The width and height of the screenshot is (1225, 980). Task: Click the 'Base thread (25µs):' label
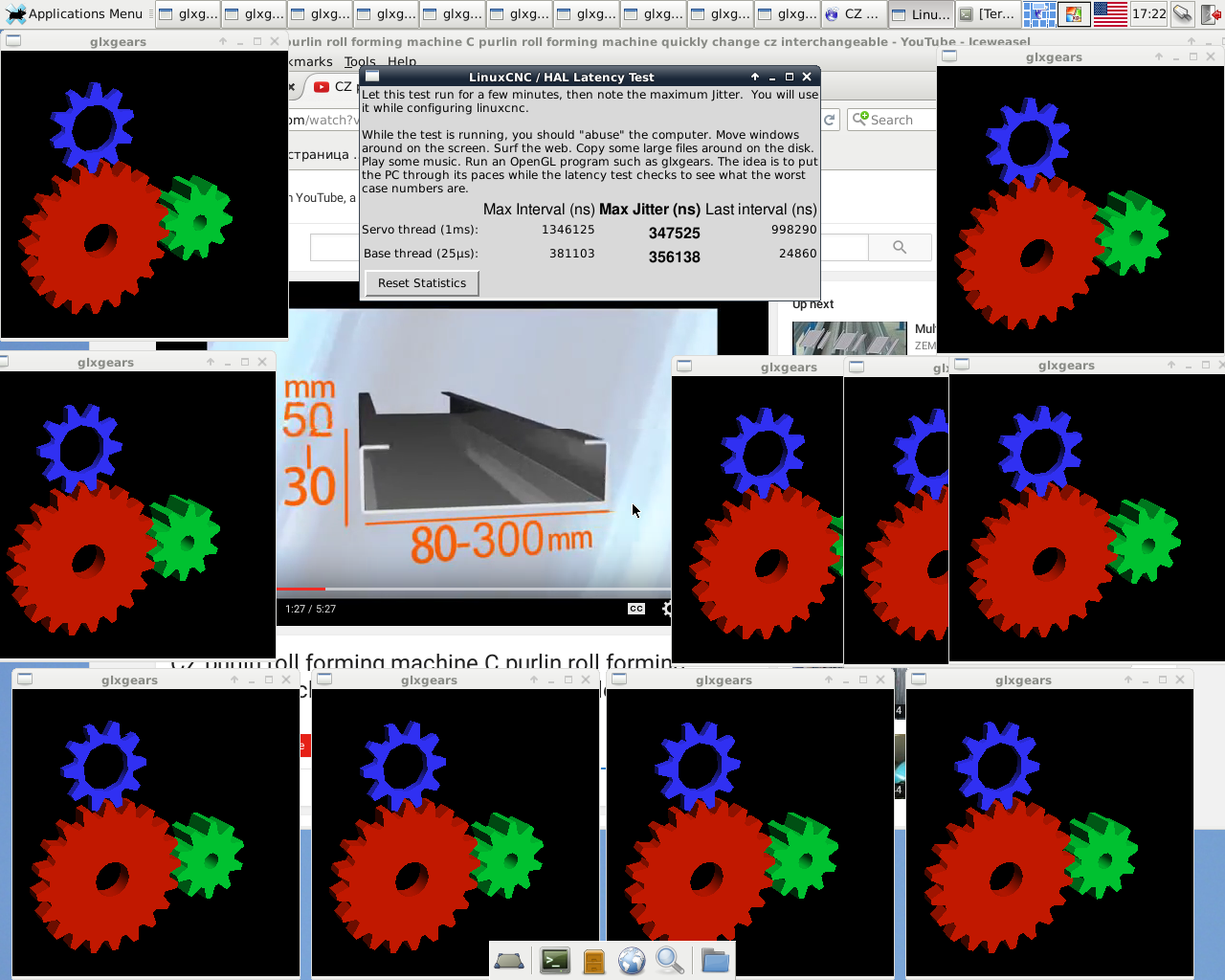(x=421, y=254)
